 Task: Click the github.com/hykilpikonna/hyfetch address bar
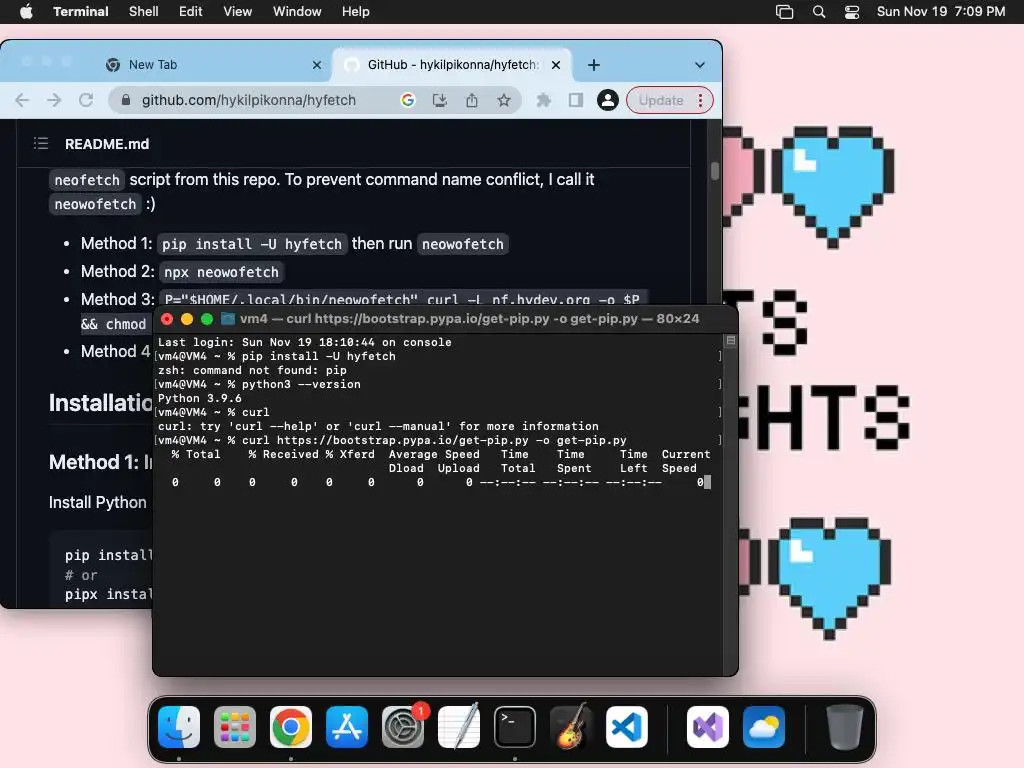pos(249,100)
